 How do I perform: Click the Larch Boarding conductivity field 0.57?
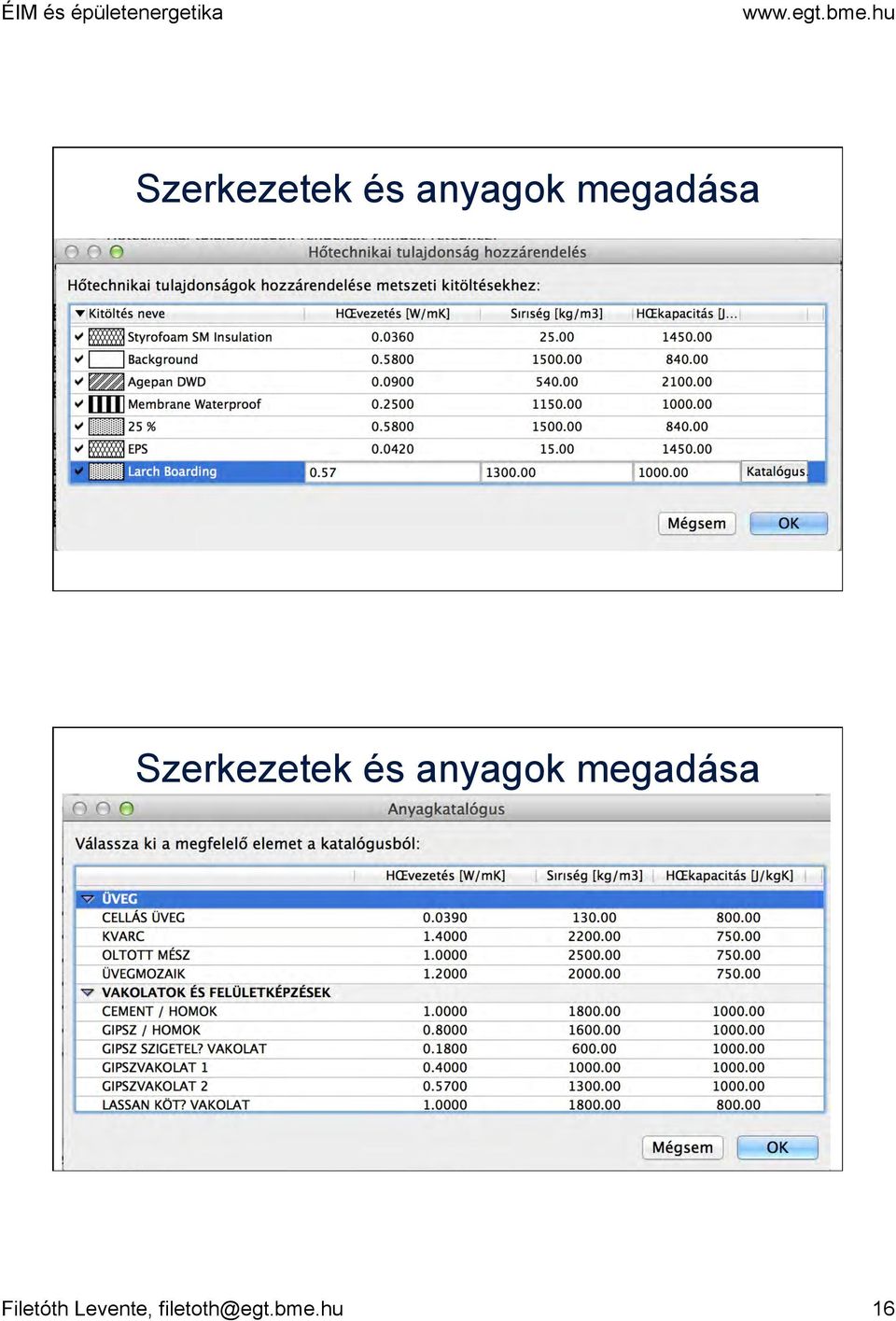click(x=392, y=472)
